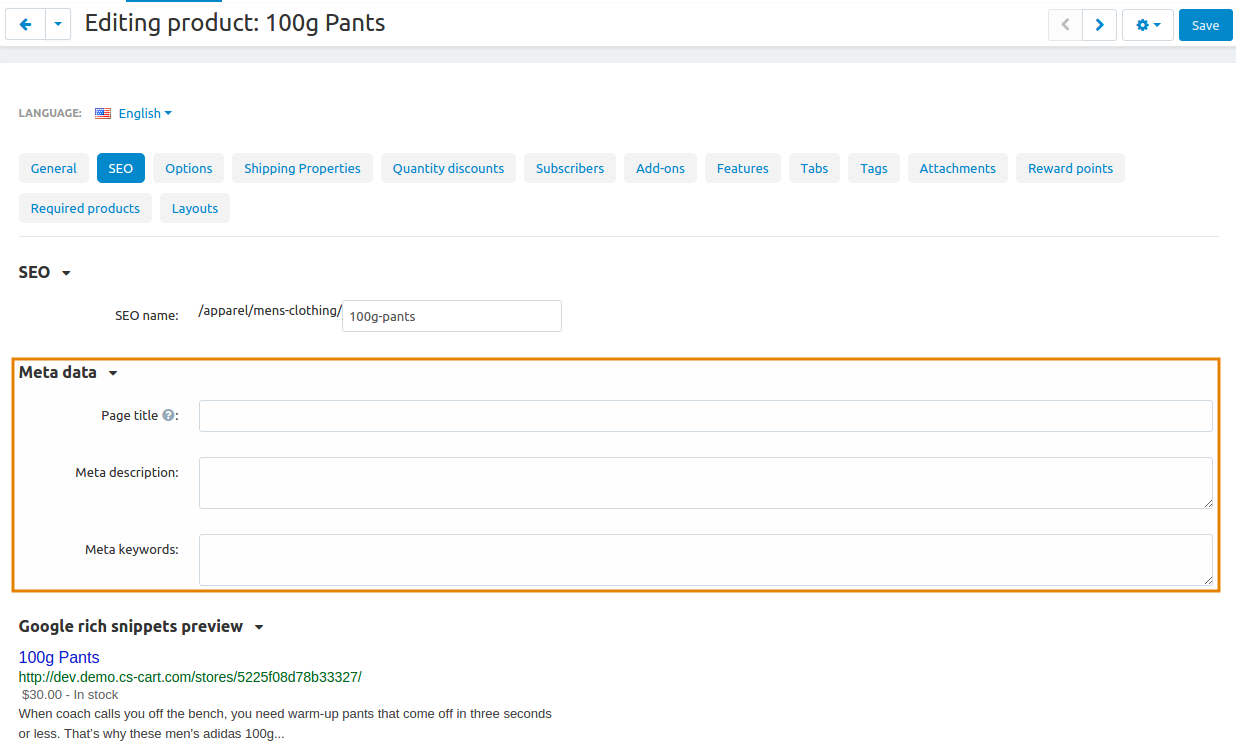Go to previous product with left chevron

(1065, 25)
